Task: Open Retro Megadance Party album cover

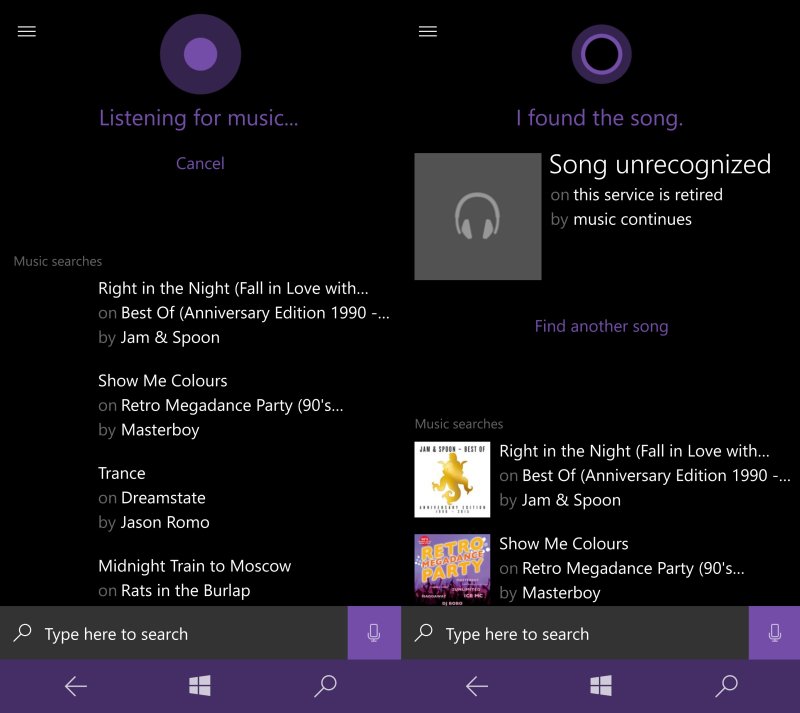Action: (452, 570)
